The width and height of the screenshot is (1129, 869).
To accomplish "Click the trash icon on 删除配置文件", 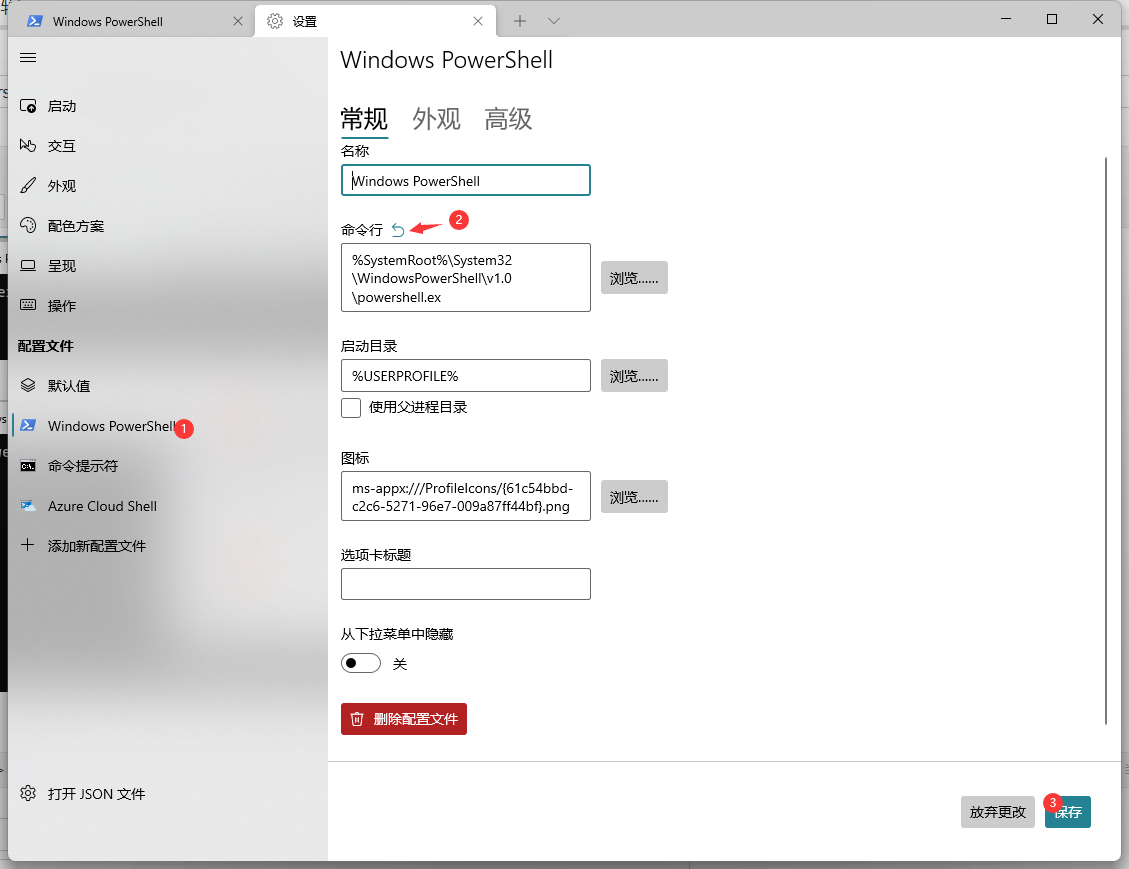I will point(357,719).
